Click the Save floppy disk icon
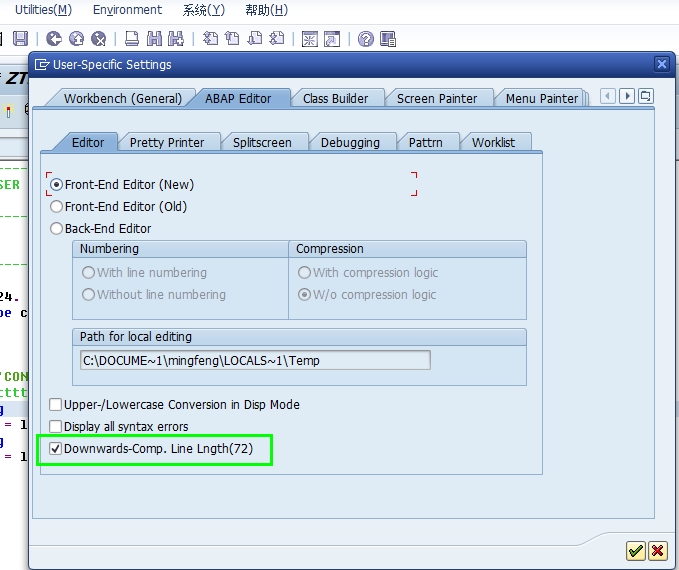The image size is (679, 570). tap(20, 39)
